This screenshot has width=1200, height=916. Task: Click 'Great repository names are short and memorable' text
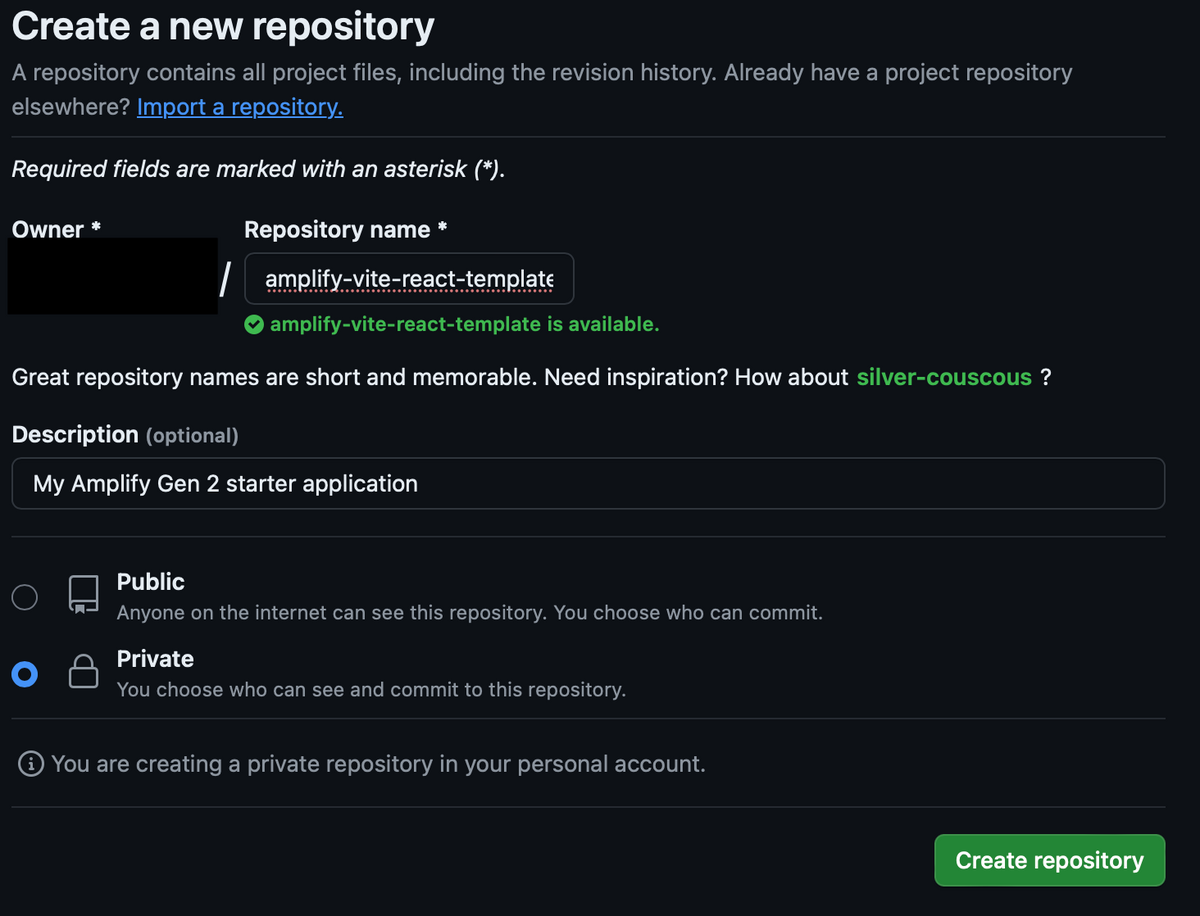coord(274,377)
